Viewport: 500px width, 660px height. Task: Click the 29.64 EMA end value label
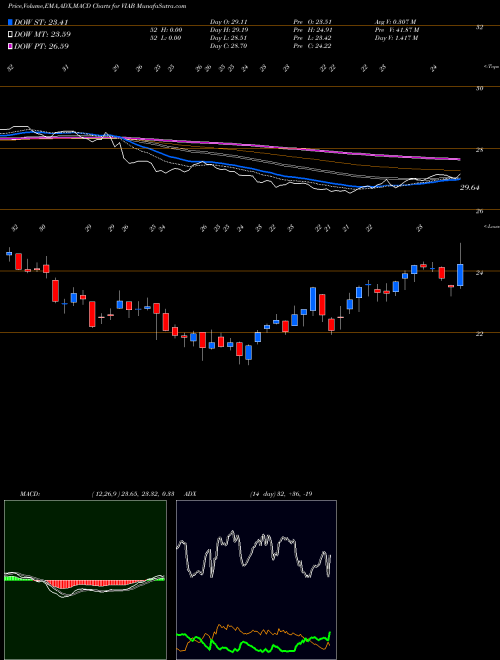pyautogui.click(x=470, y=188)
